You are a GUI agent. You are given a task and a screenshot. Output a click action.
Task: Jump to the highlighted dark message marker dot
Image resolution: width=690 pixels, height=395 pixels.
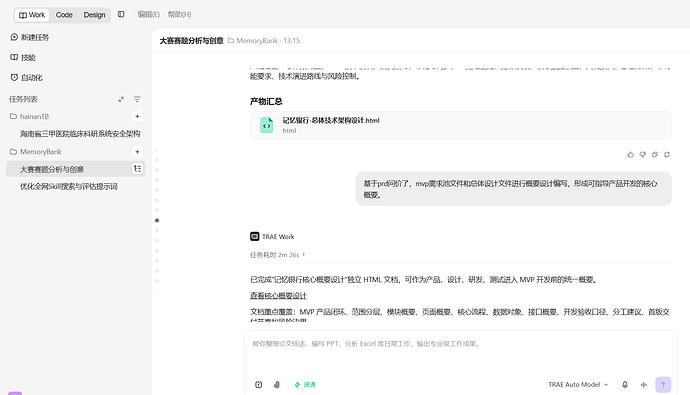157,220
